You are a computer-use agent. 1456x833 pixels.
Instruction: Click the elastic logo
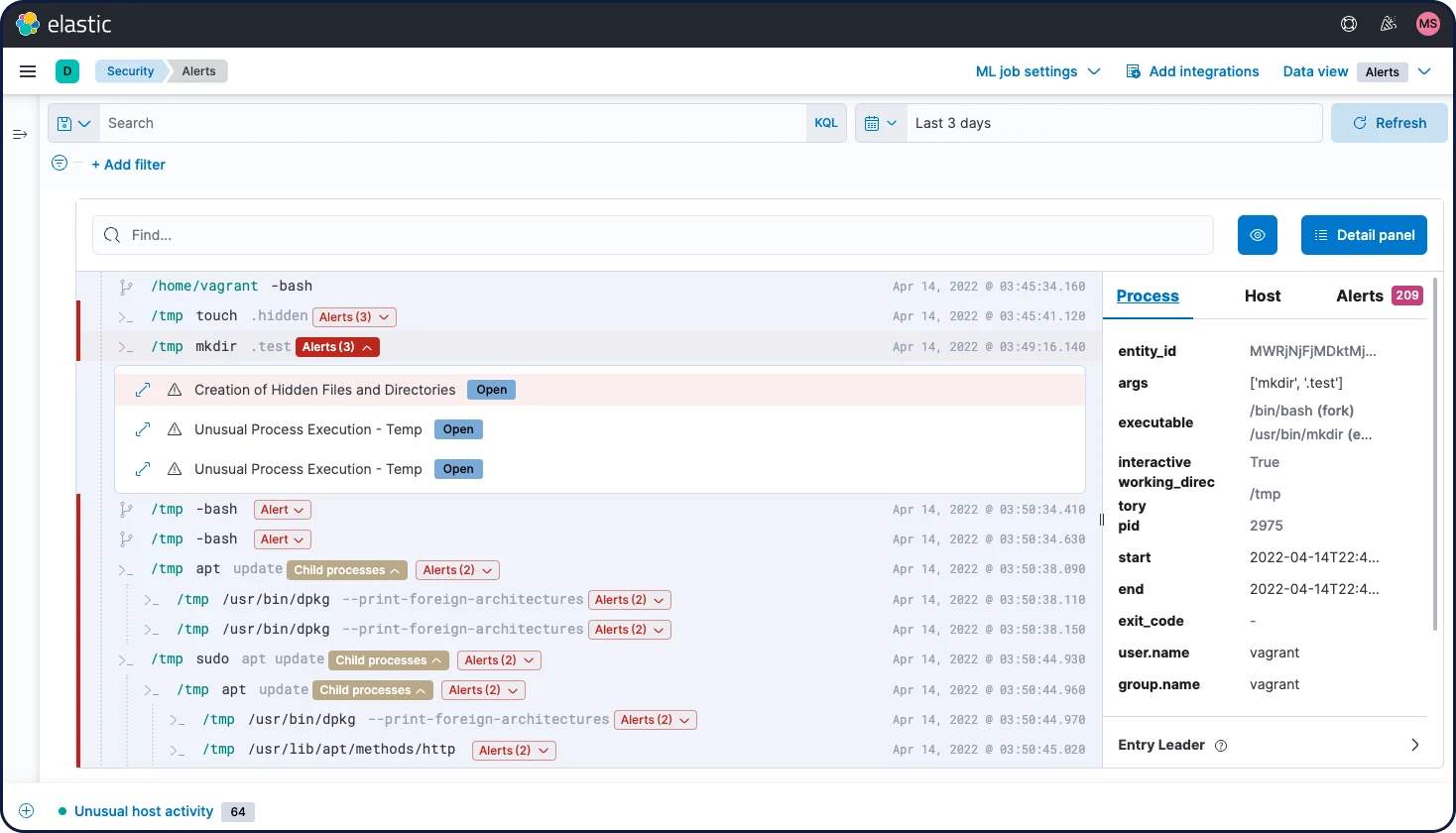pyautogui.click(x=64, y=24)
